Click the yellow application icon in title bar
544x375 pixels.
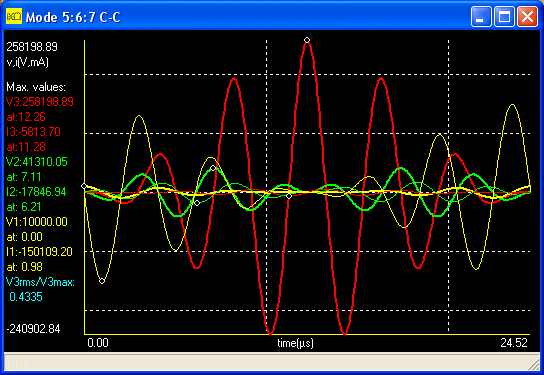(14, 16)
